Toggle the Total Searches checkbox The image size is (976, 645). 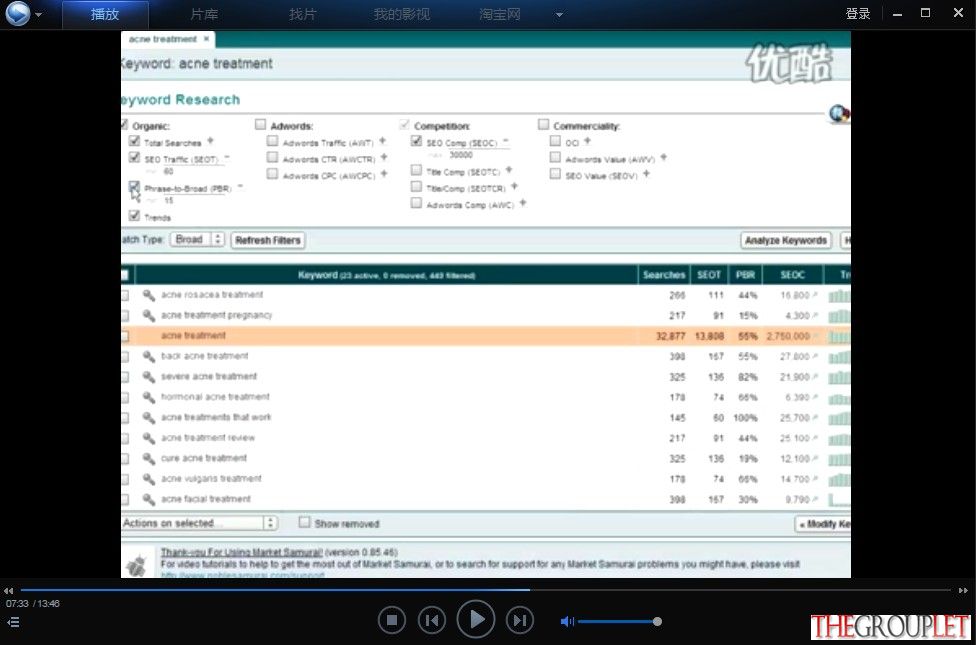[134, 141]
